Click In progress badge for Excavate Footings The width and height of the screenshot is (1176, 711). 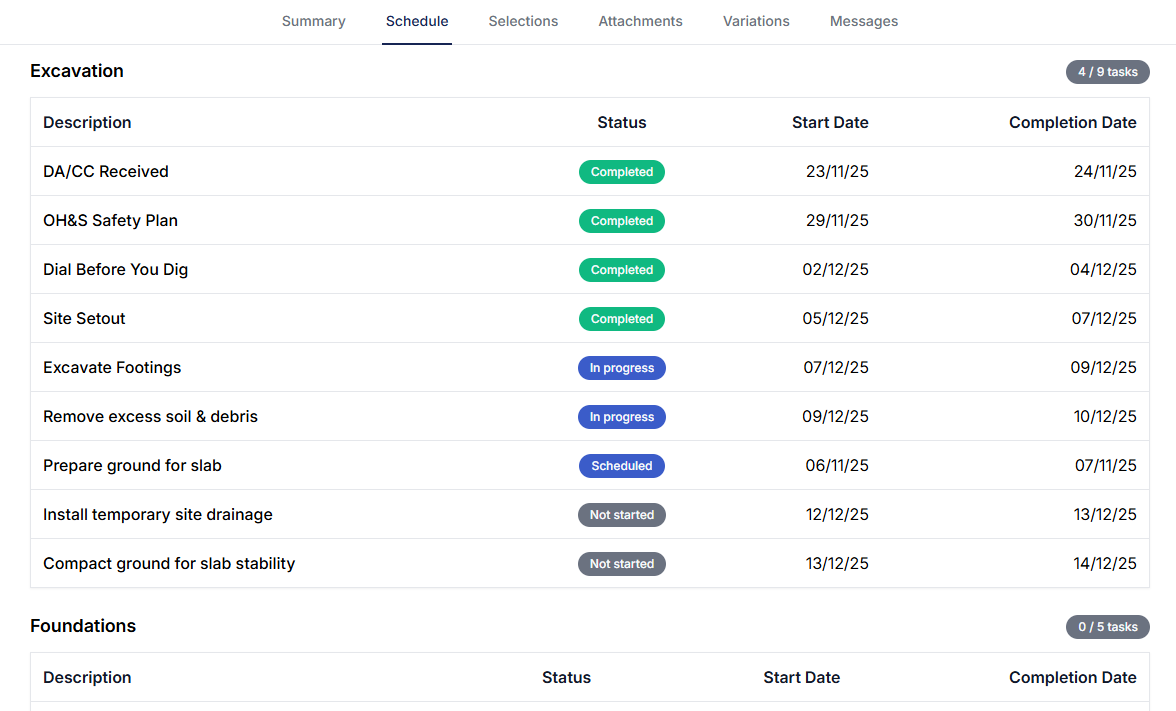(x=621, y=368)
